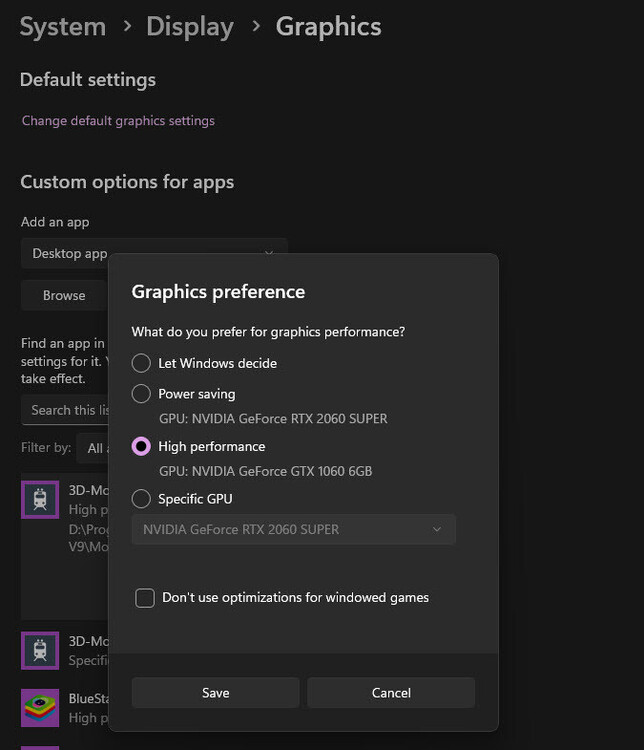
Task: Pick the Specific GPU radio option
Action: 141,498
